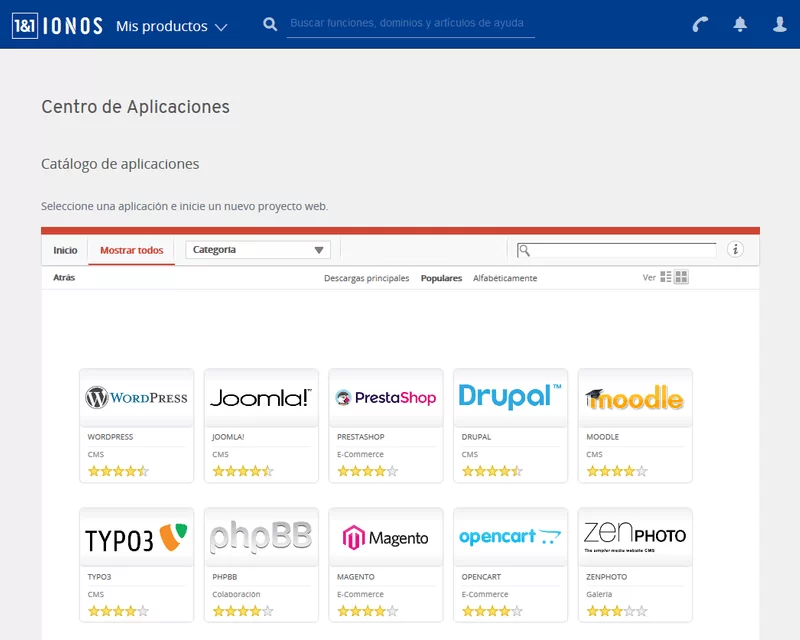Open the TYPO3 logo tile
Screen dimensions: 800x640
coord(137,537)
